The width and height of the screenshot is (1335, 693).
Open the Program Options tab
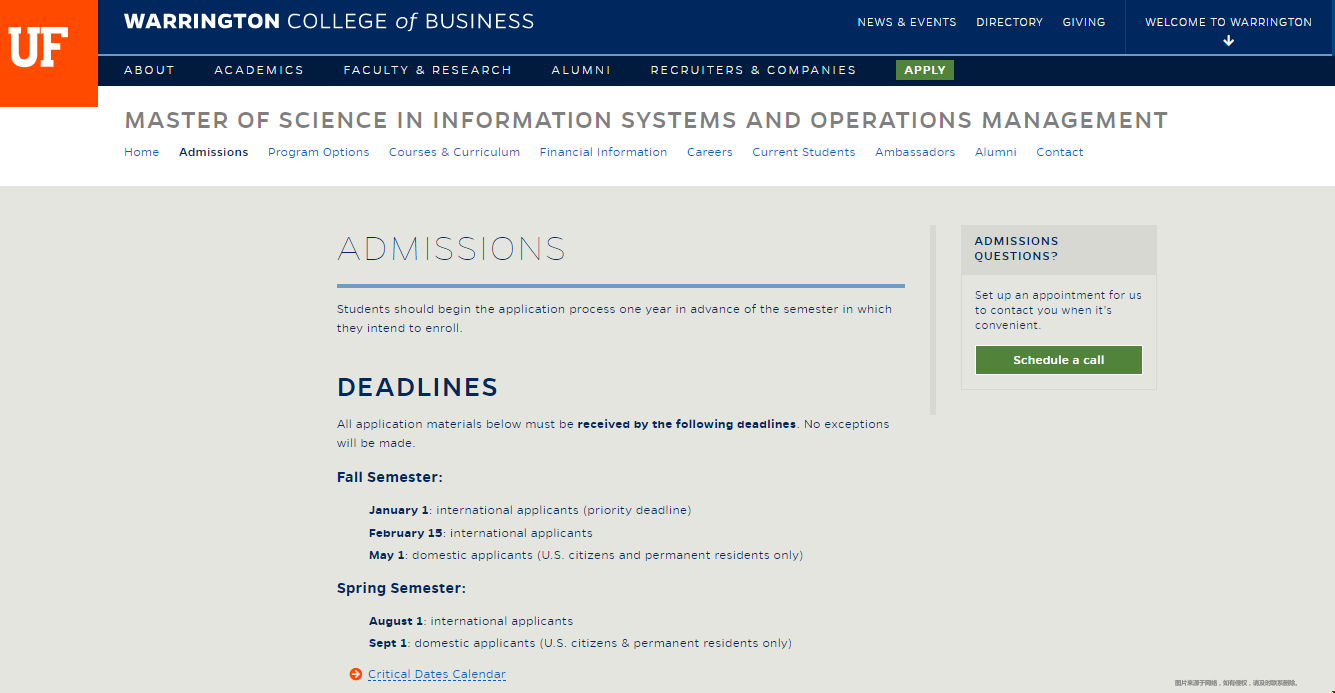(319, 152)
